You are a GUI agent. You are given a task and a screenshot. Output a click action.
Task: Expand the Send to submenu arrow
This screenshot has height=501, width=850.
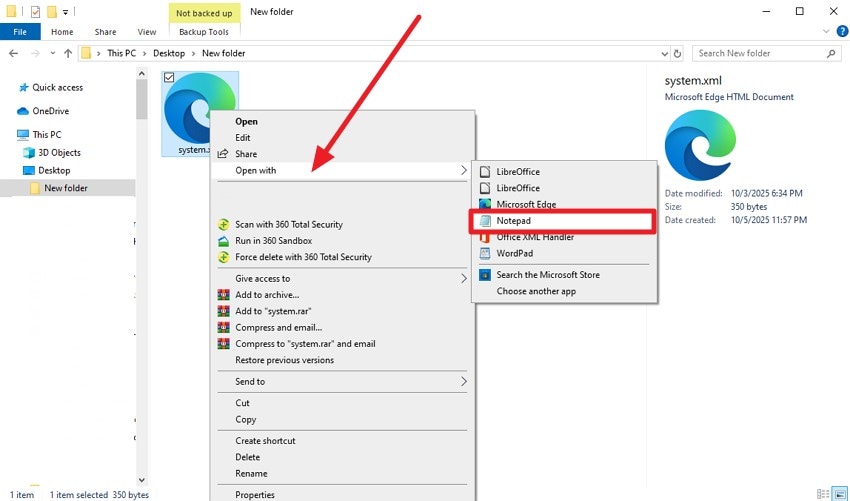[463, 382]
